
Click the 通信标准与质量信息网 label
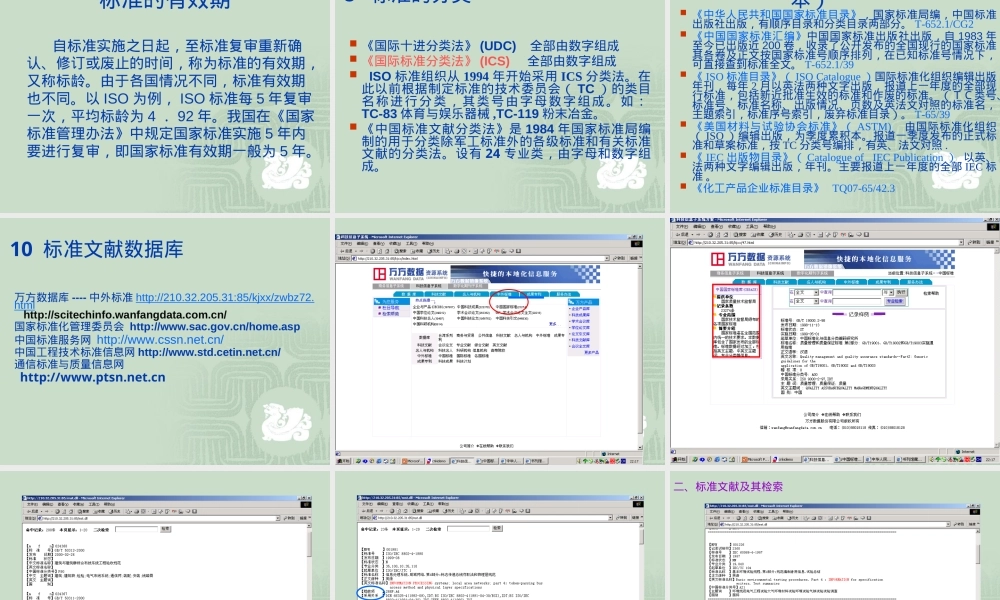coord(69,364)
